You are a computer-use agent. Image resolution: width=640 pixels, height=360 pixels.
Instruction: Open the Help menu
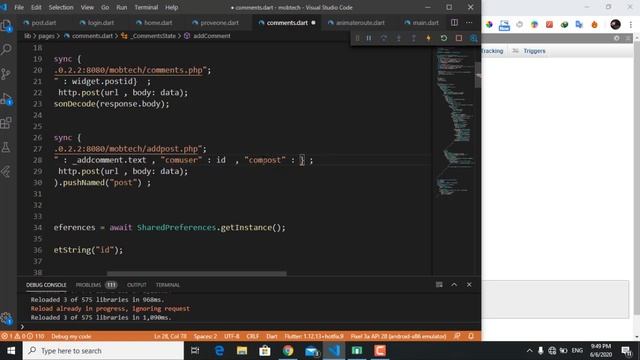[171, 7]
